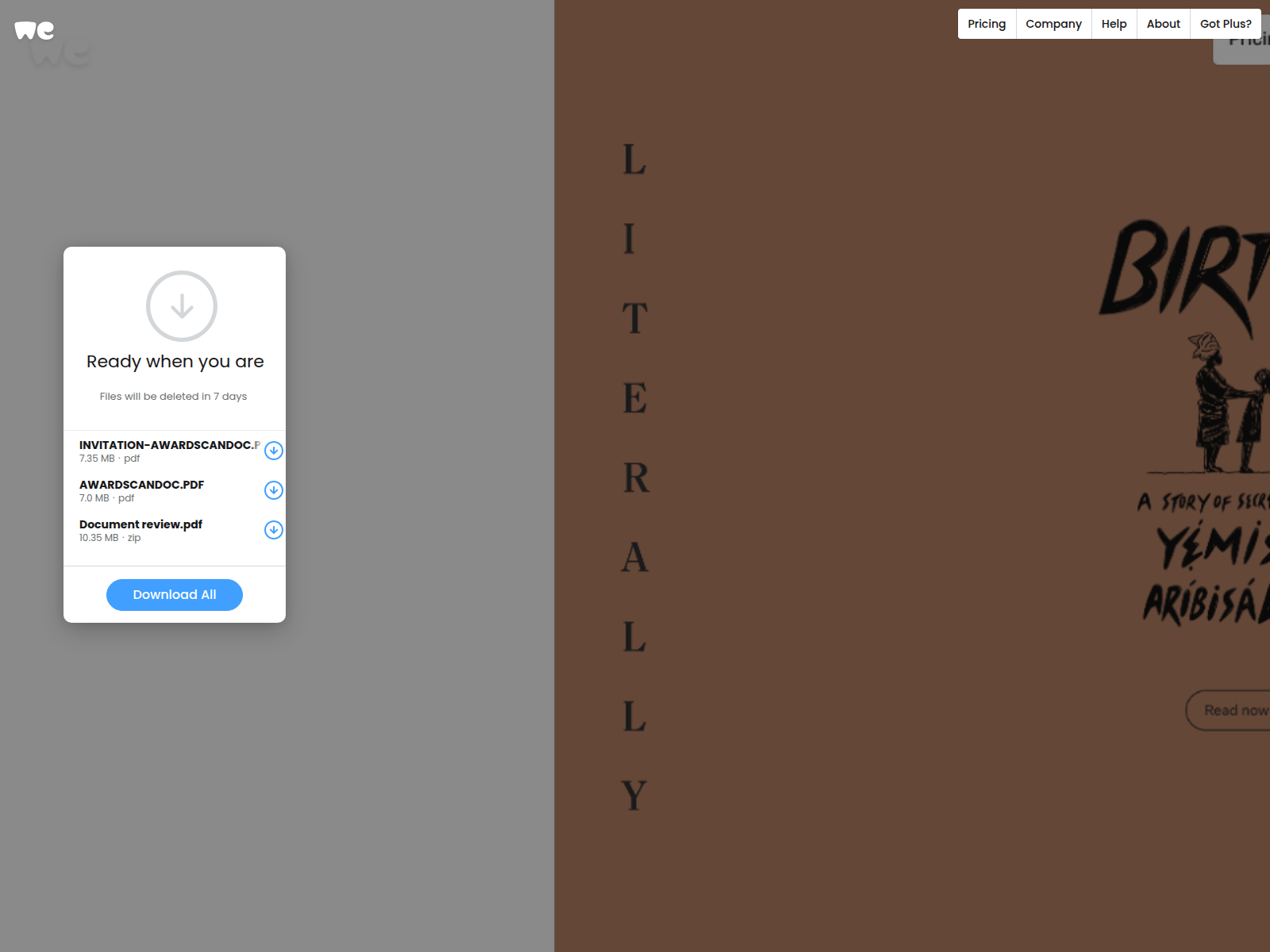Open the About menu item

1163,24
